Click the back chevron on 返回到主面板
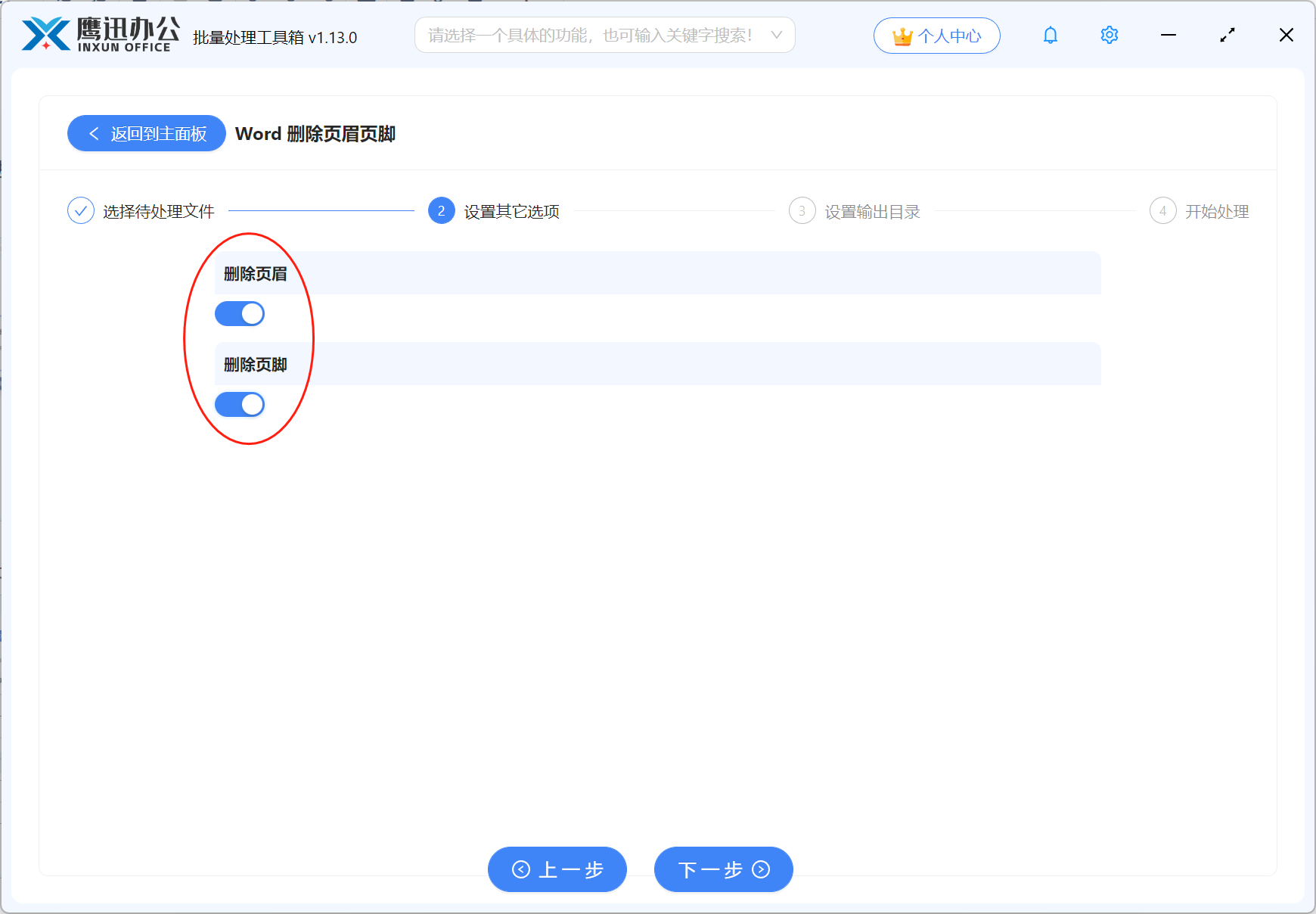This screenshot has width=1316, height=914. pyautogui.click(x=93, y=133)
